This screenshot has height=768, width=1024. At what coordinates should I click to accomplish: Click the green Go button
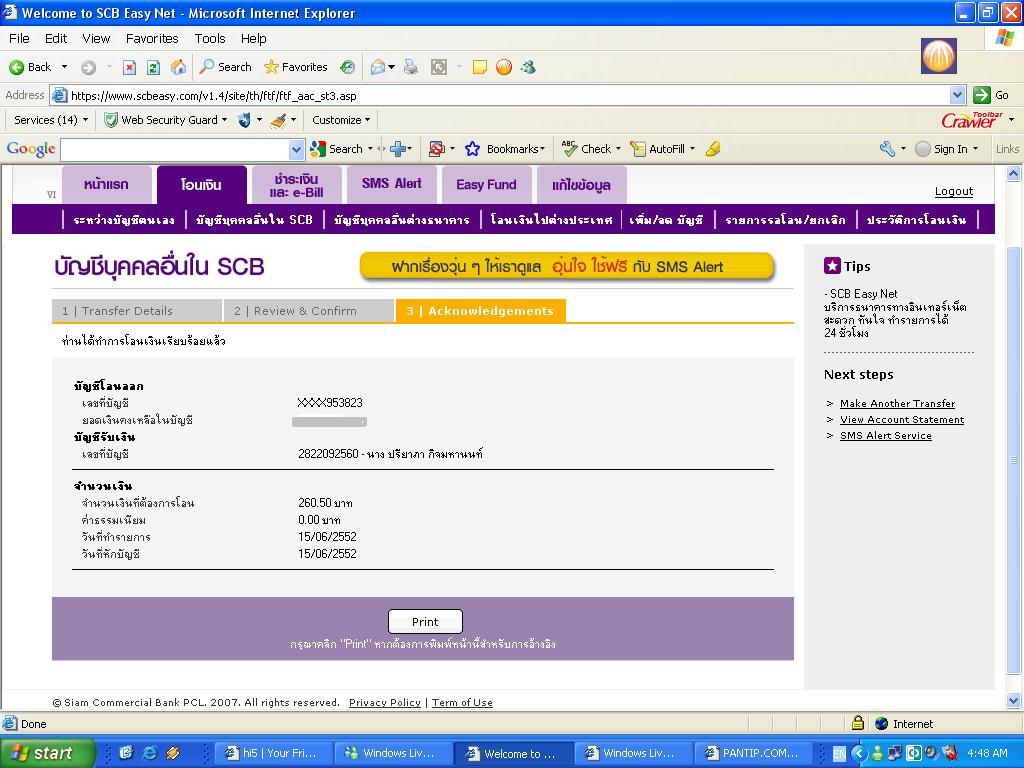(991, 95)
